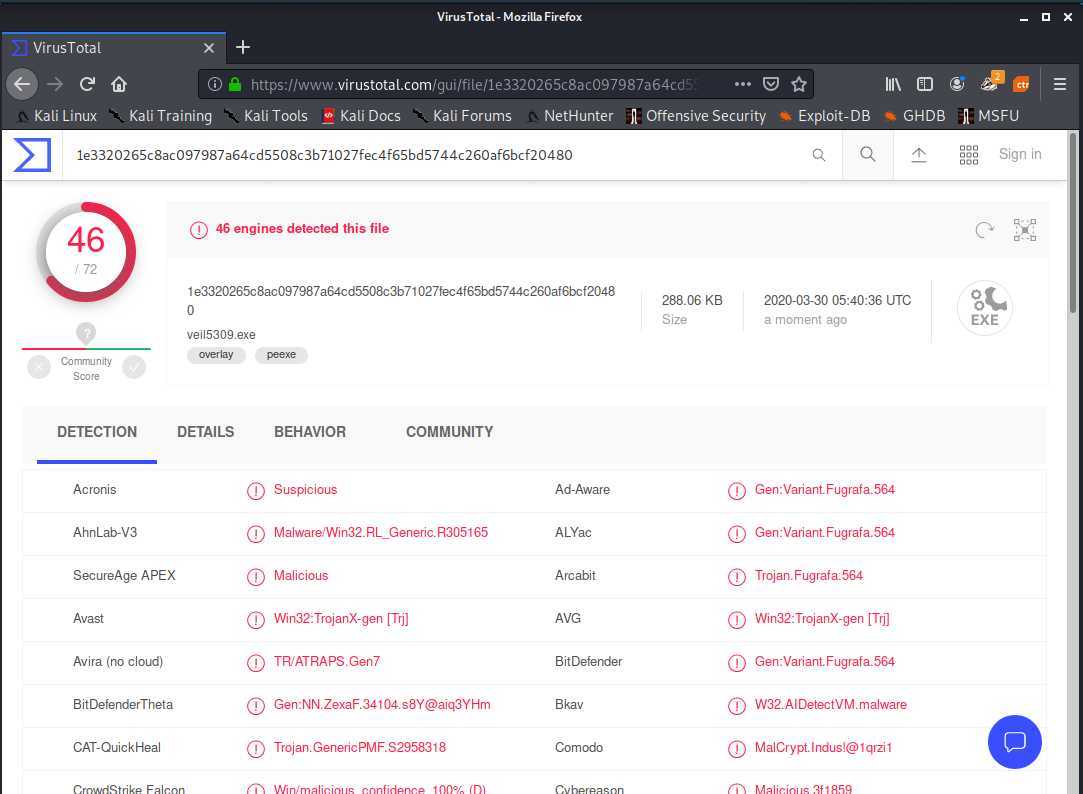Click the VirusTotal logo icon
The height and width of the screenshot is (794, 1083).
tap(32, 155)
